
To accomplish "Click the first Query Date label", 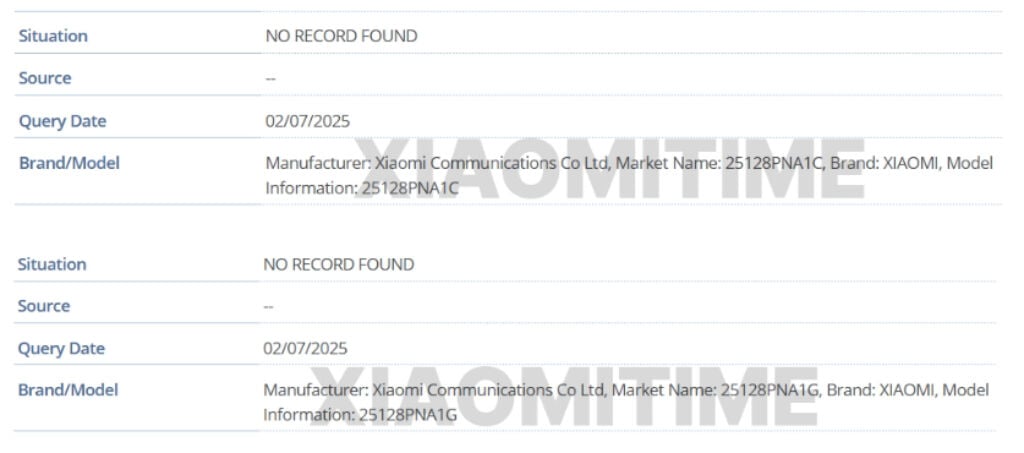I will (63, 121).
